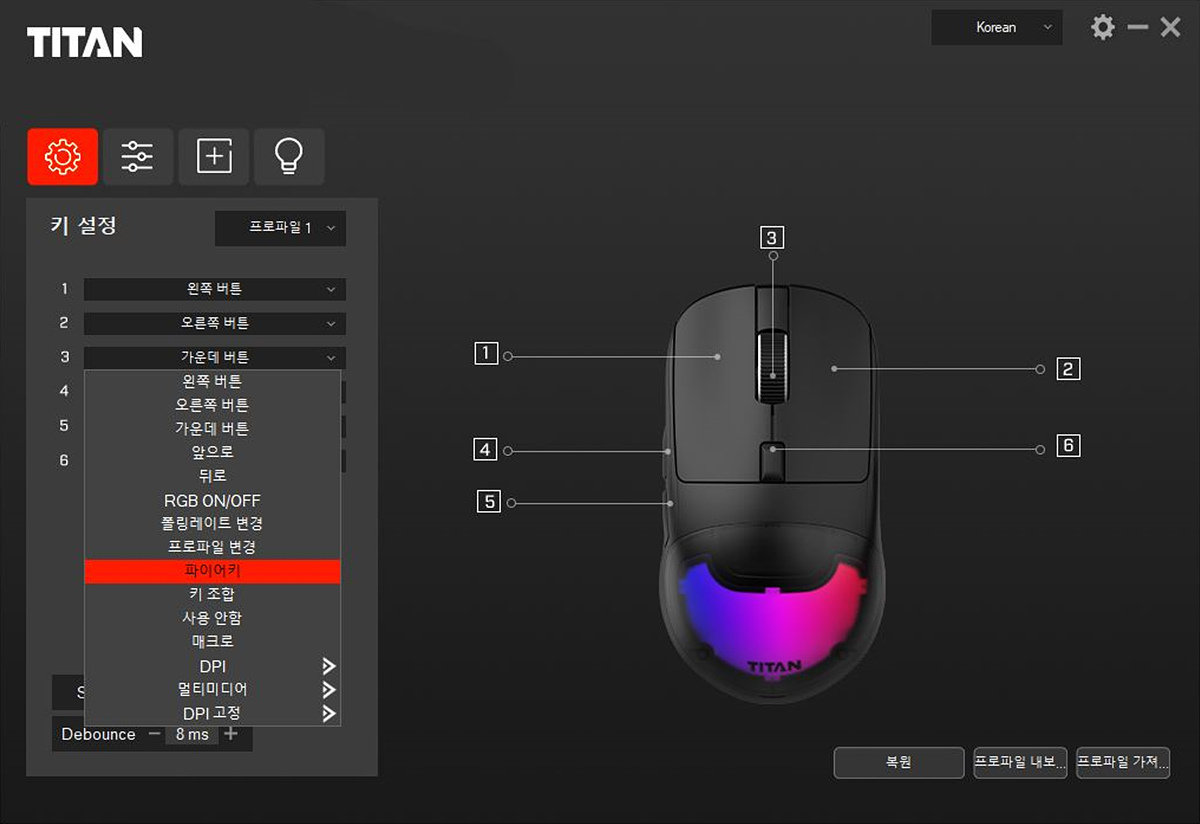Open key 1 dropdown 왼쪽 버튼
The image size is (1200, 824).
tap(215, 289)
